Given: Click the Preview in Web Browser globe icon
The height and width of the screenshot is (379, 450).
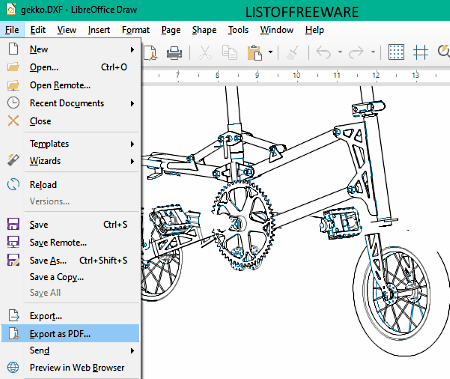Looking at the screenshot, I should [13, 367].
